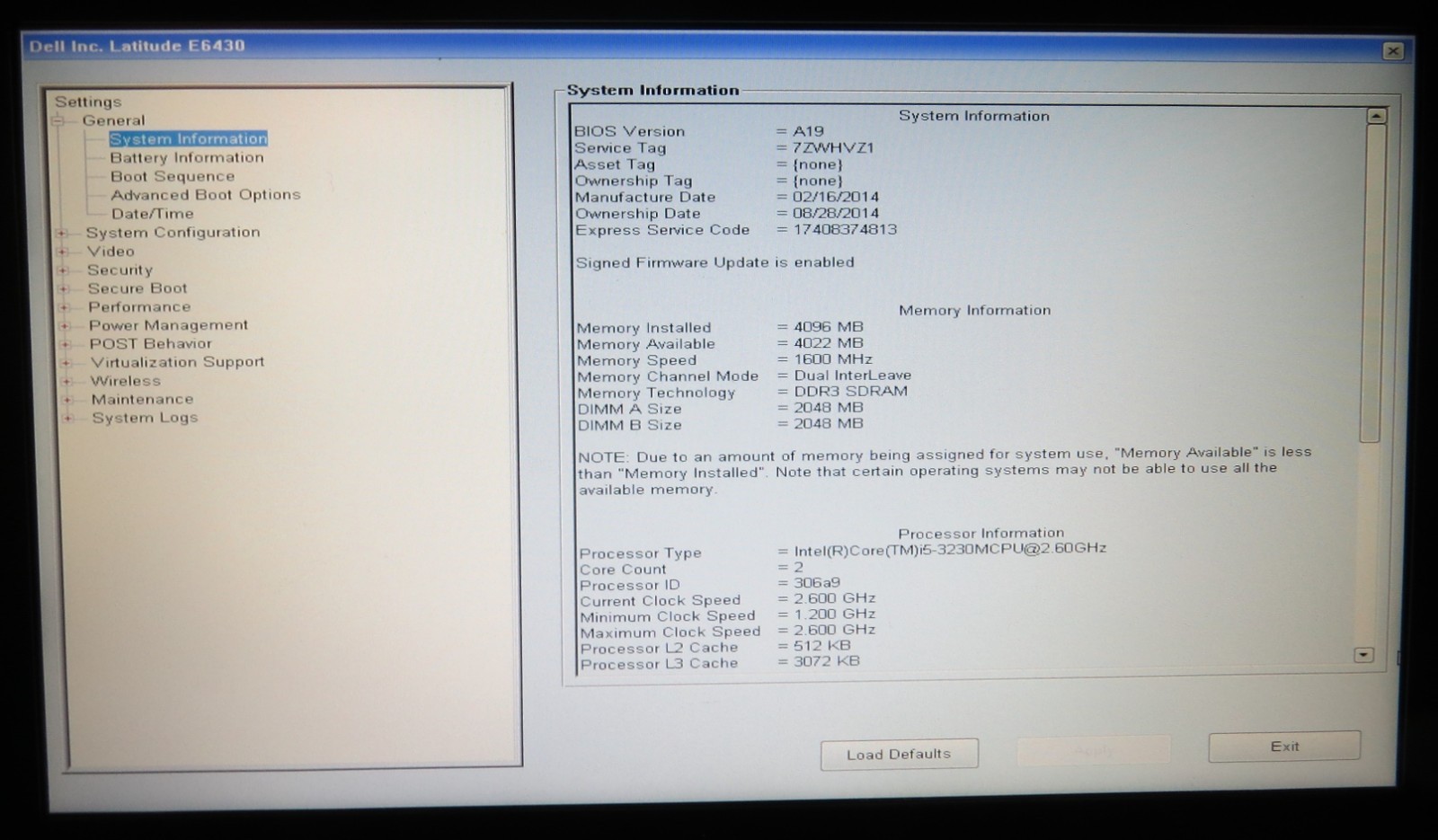Click Minimum Clock Speed value 1.200 GHz
Screen dimensions: 1438x840
click(x=835, y=615)
